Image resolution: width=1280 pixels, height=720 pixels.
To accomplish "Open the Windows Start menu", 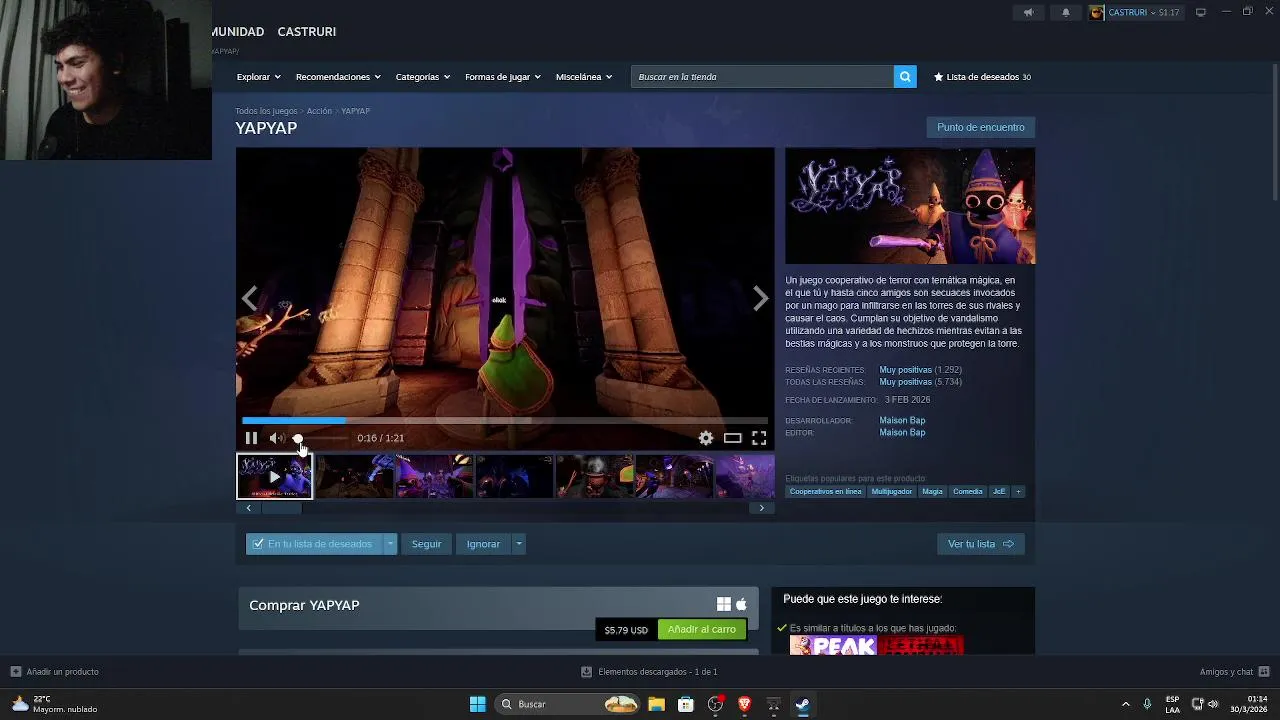I will (477, 704).
